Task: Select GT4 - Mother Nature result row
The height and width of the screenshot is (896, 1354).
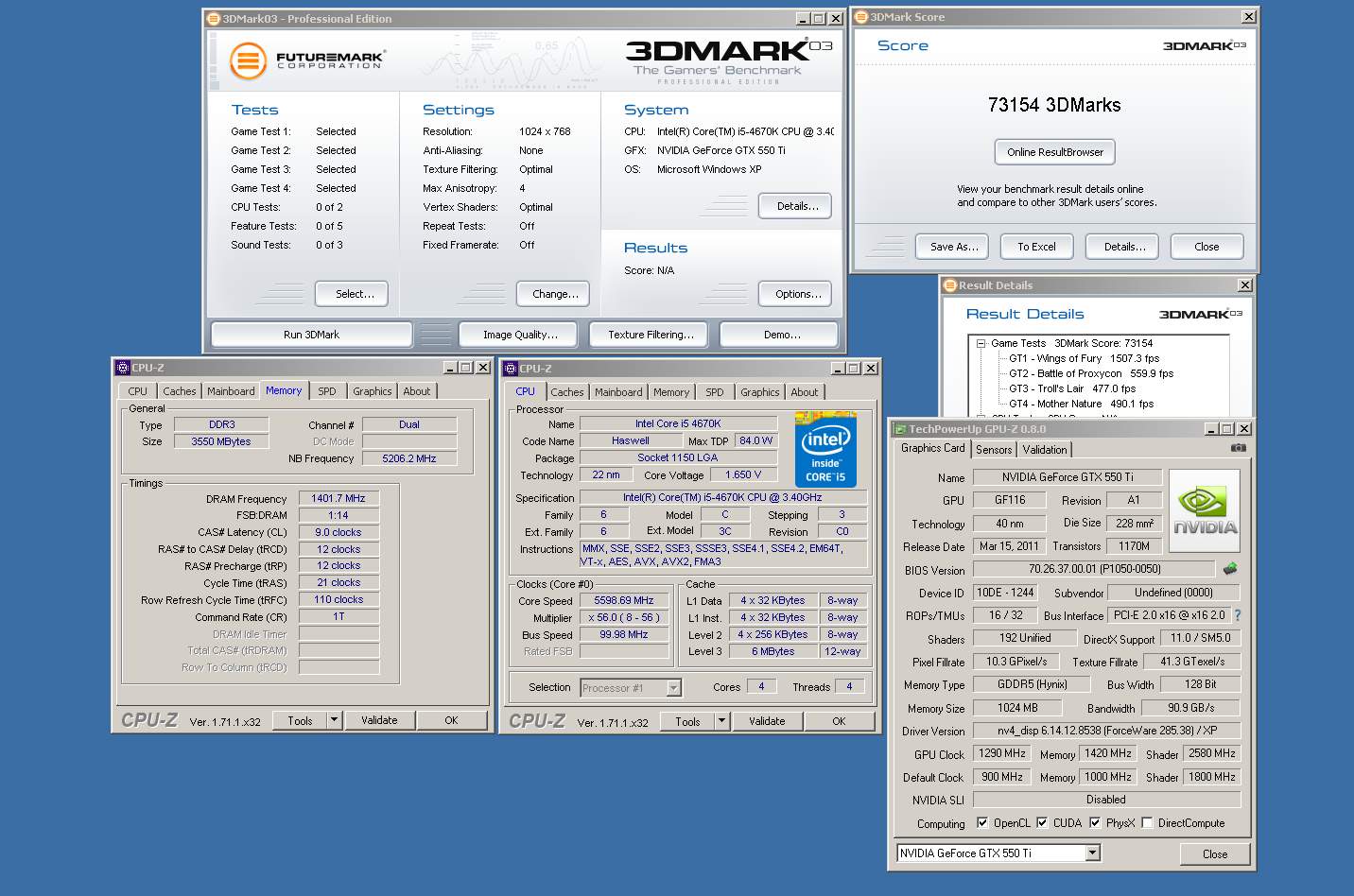Action: point(1082,404)
